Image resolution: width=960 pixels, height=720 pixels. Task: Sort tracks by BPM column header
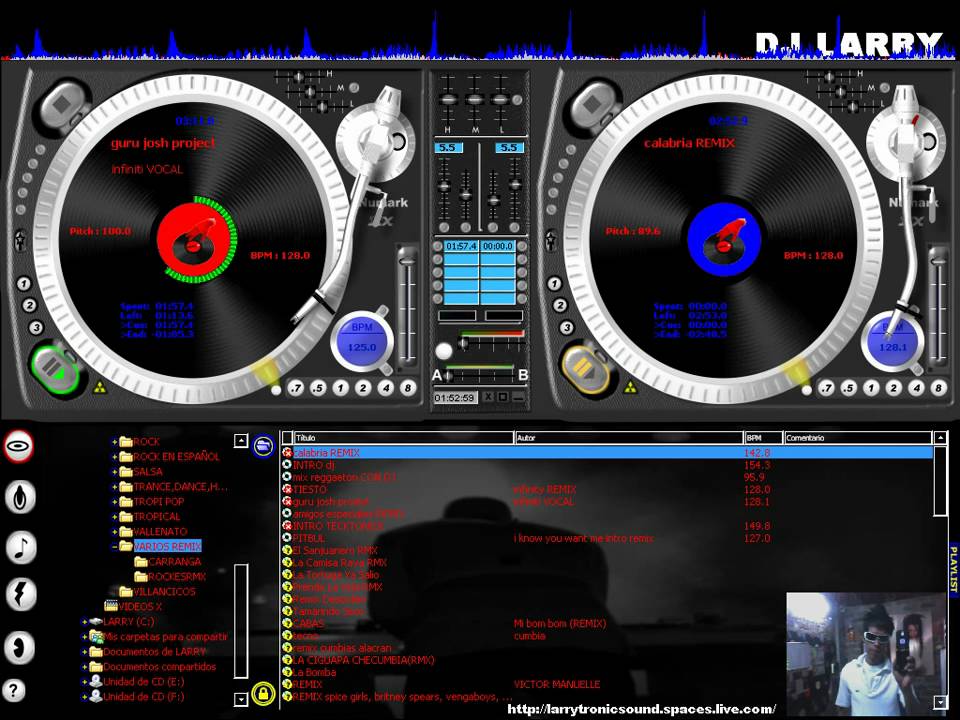[x=763, y=438]
